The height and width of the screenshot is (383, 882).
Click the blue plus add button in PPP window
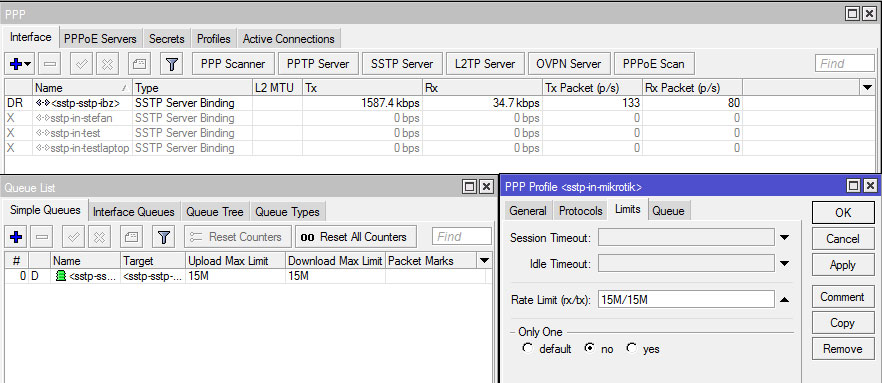[16, 64]
